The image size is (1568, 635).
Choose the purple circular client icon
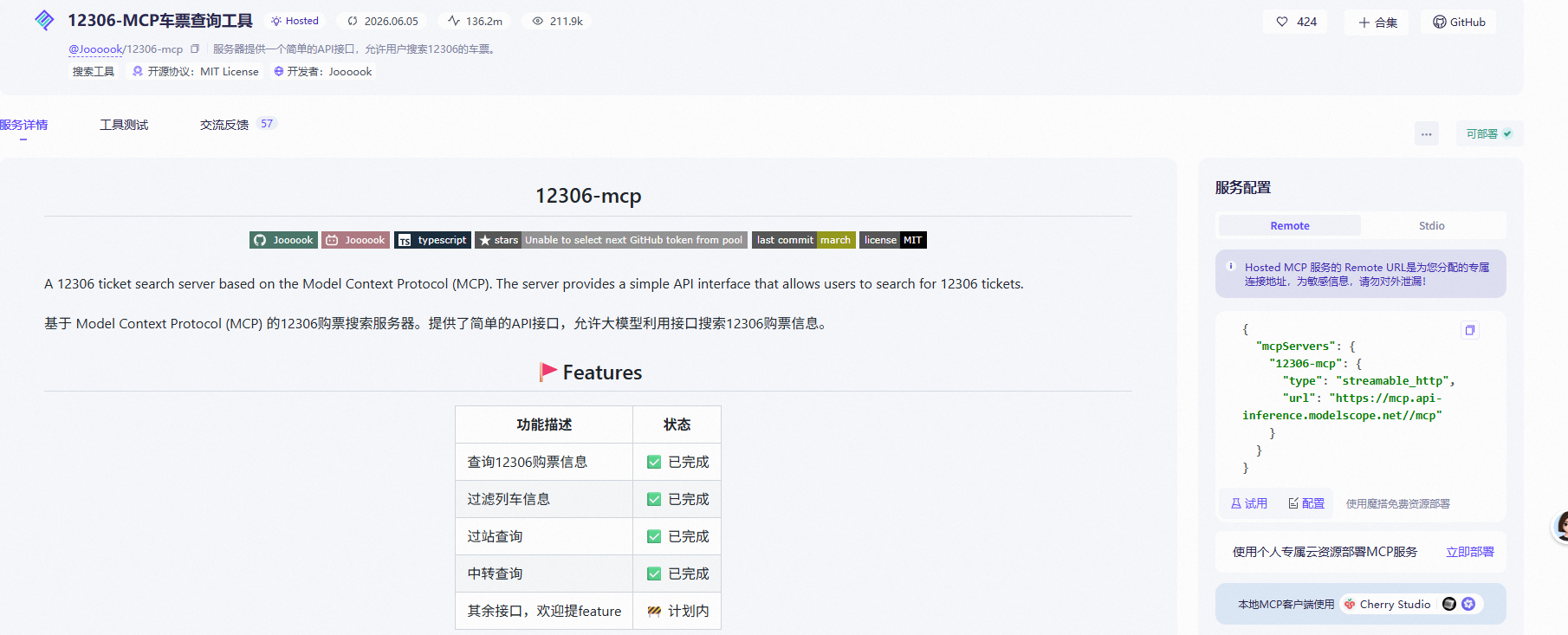coord(1468,605)
